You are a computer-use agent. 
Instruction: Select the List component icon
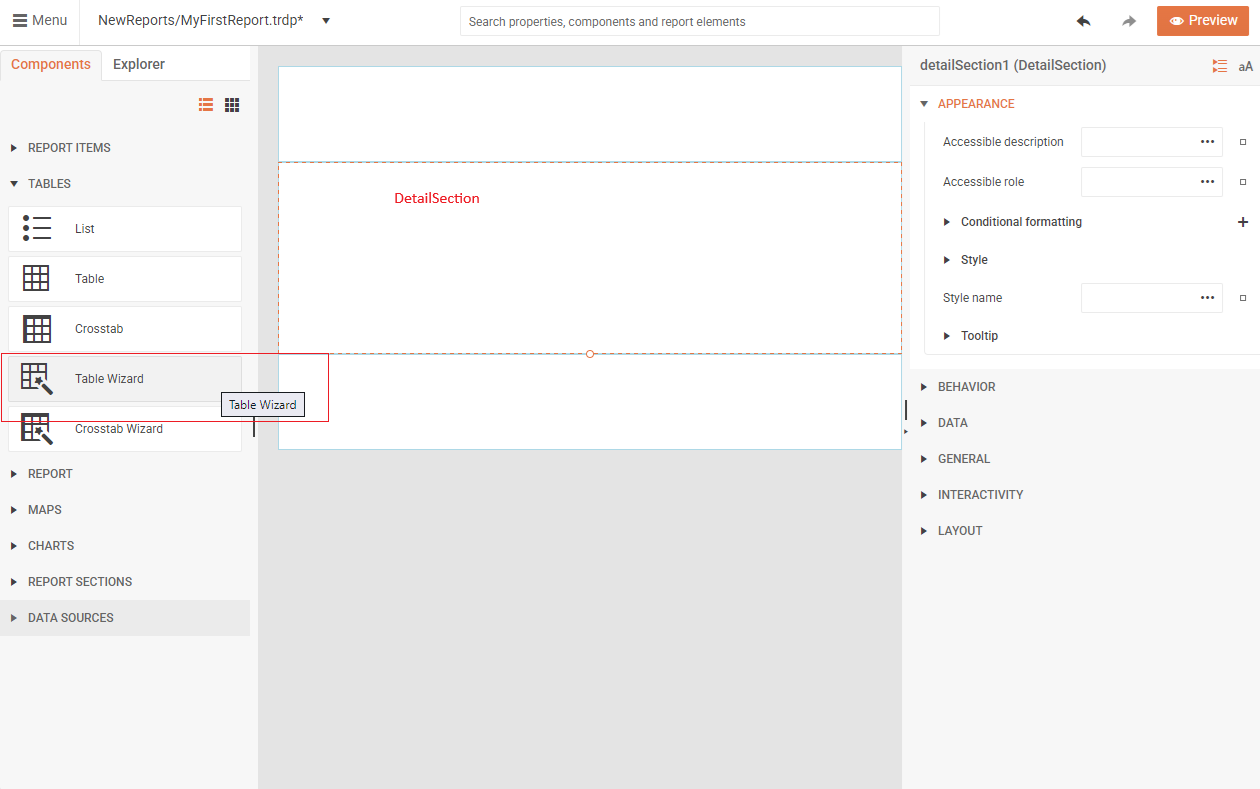[37, 228]
